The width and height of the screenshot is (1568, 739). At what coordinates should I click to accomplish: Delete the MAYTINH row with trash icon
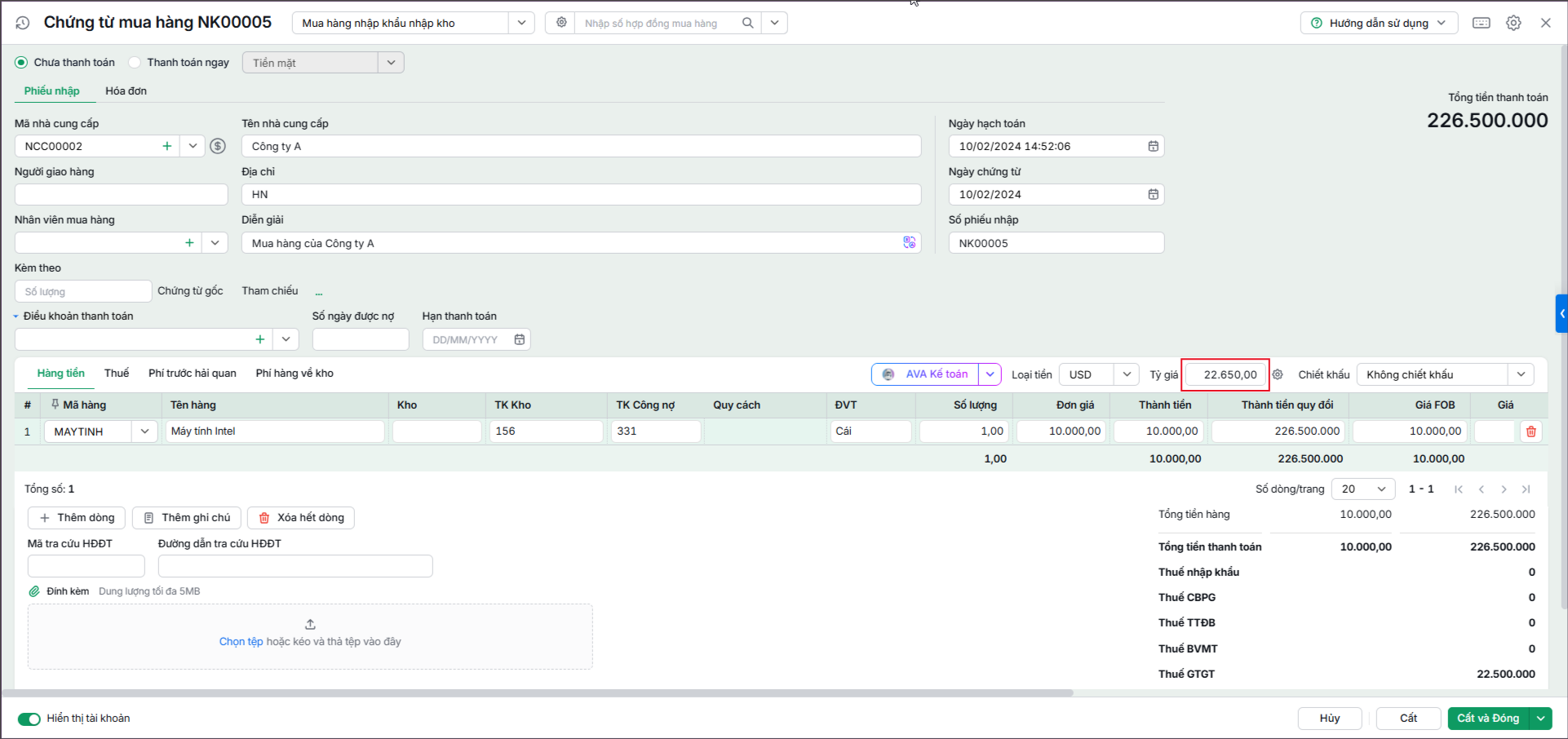[1531, 431]
